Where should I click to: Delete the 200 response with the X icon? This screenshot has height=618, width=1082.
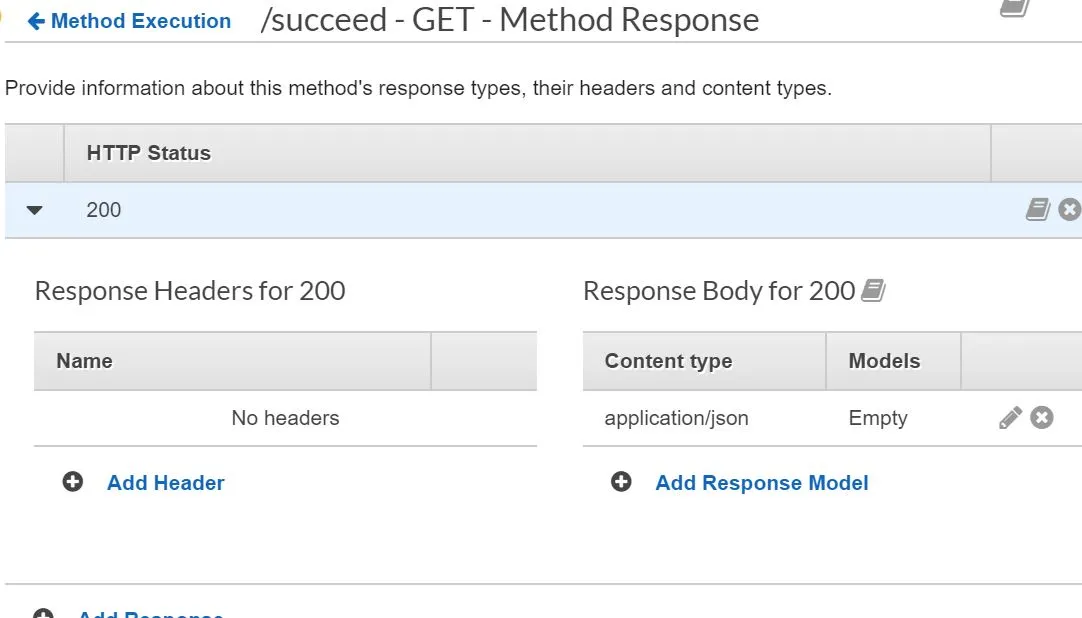click(1070, 209)
